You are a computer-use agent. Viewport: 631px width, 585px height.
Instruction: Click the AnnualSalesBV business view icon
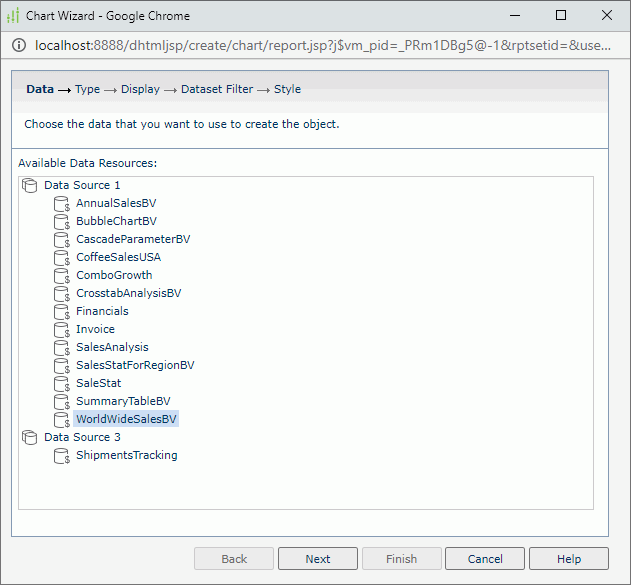[62, 203]
